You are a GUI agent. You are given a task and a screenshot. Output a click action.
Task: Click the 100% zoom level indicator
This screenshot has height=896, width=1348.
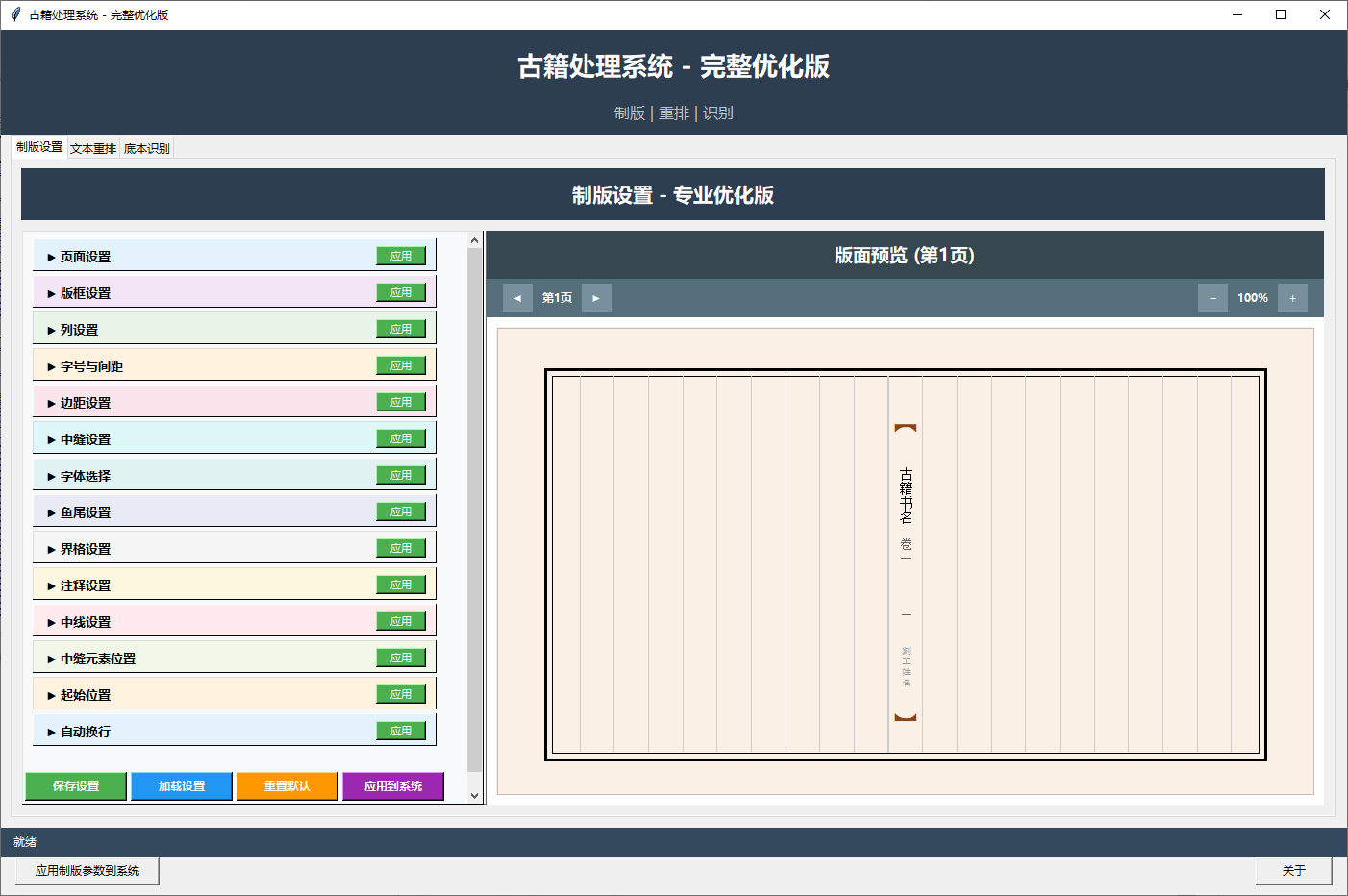pos(1253,297)
